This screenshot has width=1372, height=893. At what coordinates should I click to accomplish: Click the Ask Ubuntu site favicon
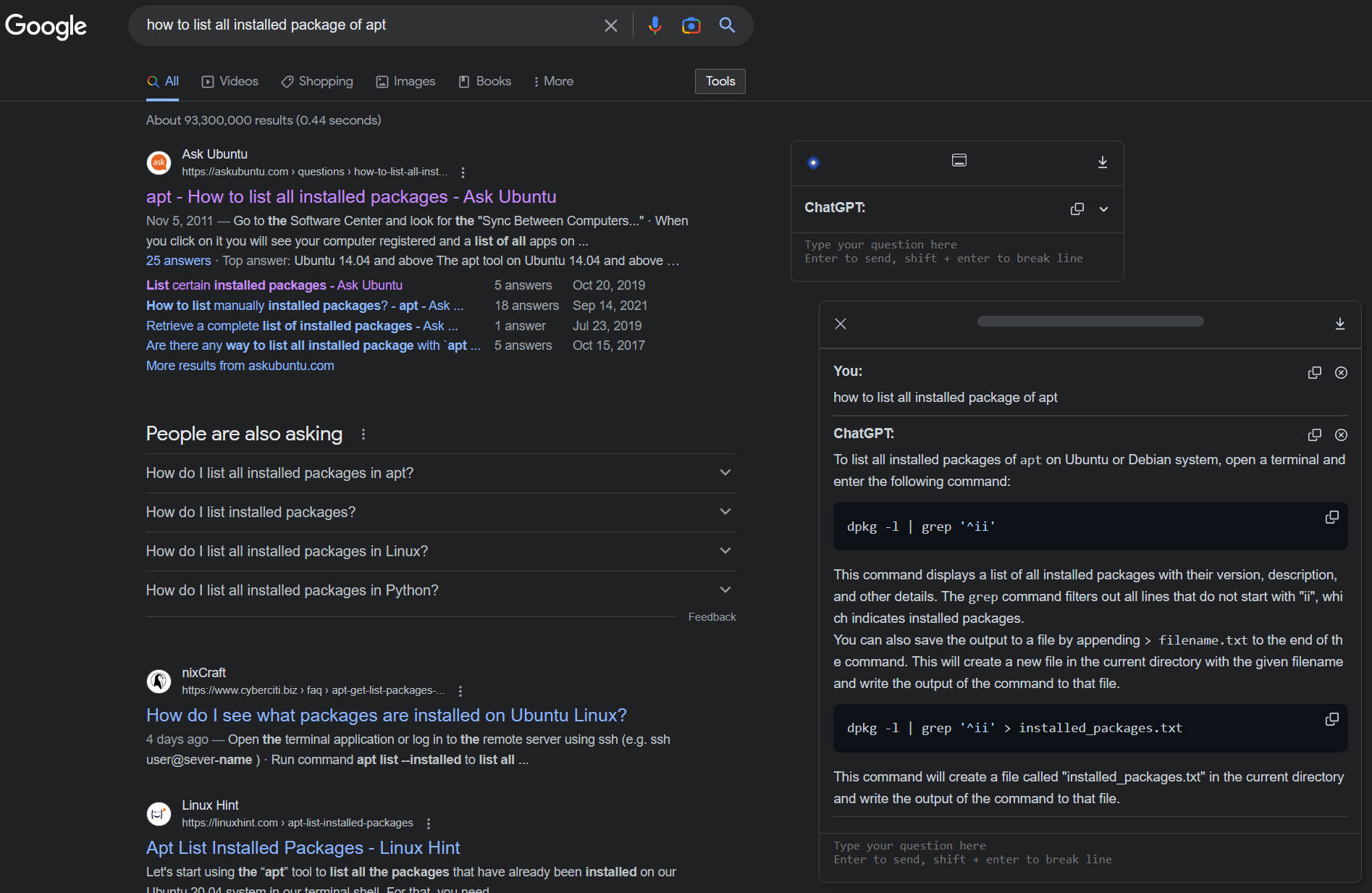[x=159, y=163]
